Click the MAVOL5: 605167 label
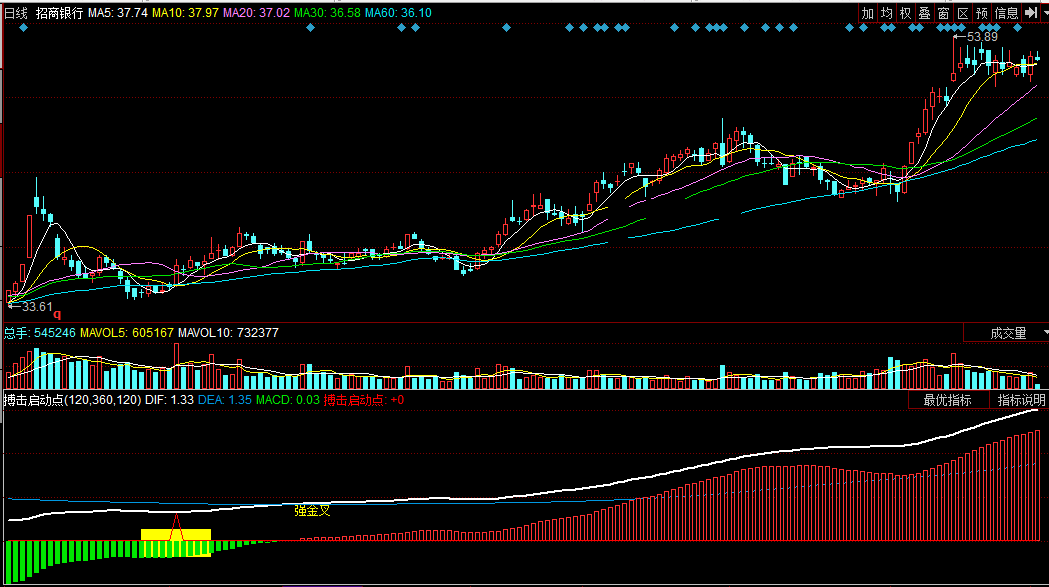1049x587 pixels. pos(127,333)
